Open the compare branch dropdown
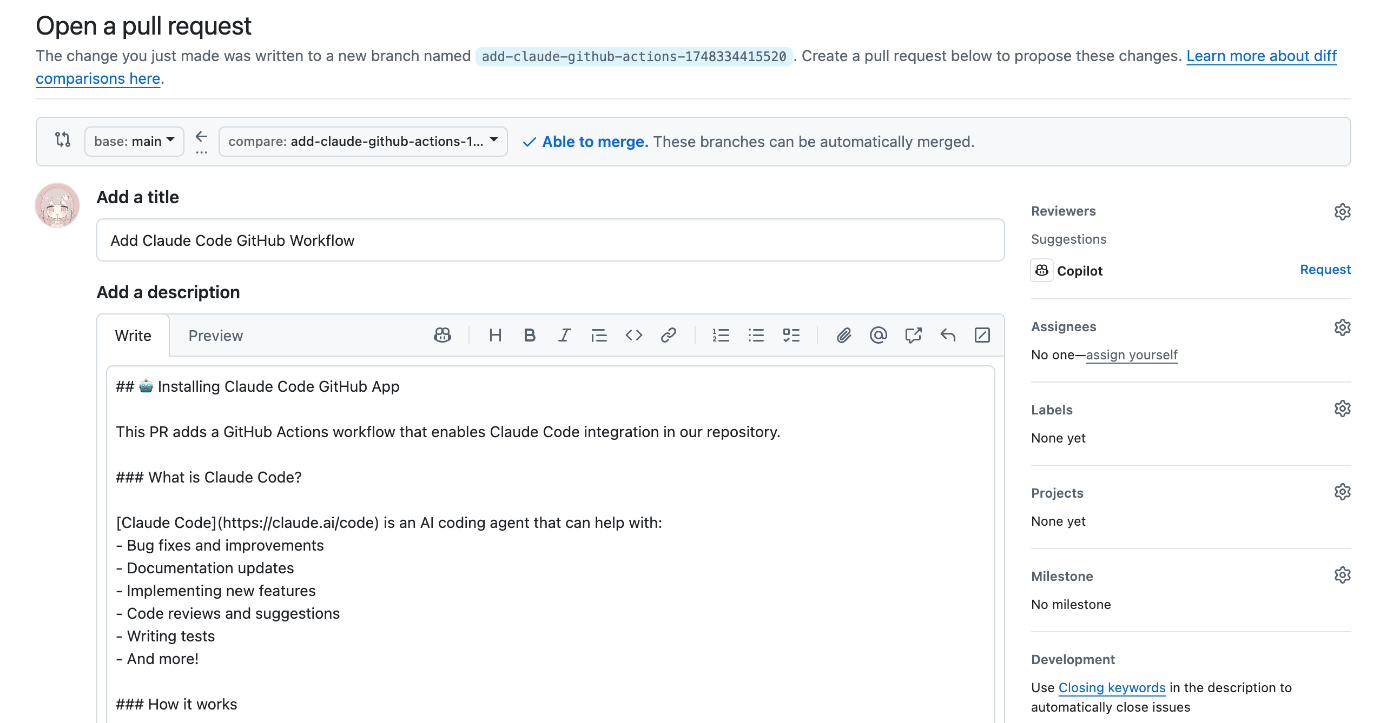The height and width of the screenshot is (723, 1400). (x=363, y=141)
